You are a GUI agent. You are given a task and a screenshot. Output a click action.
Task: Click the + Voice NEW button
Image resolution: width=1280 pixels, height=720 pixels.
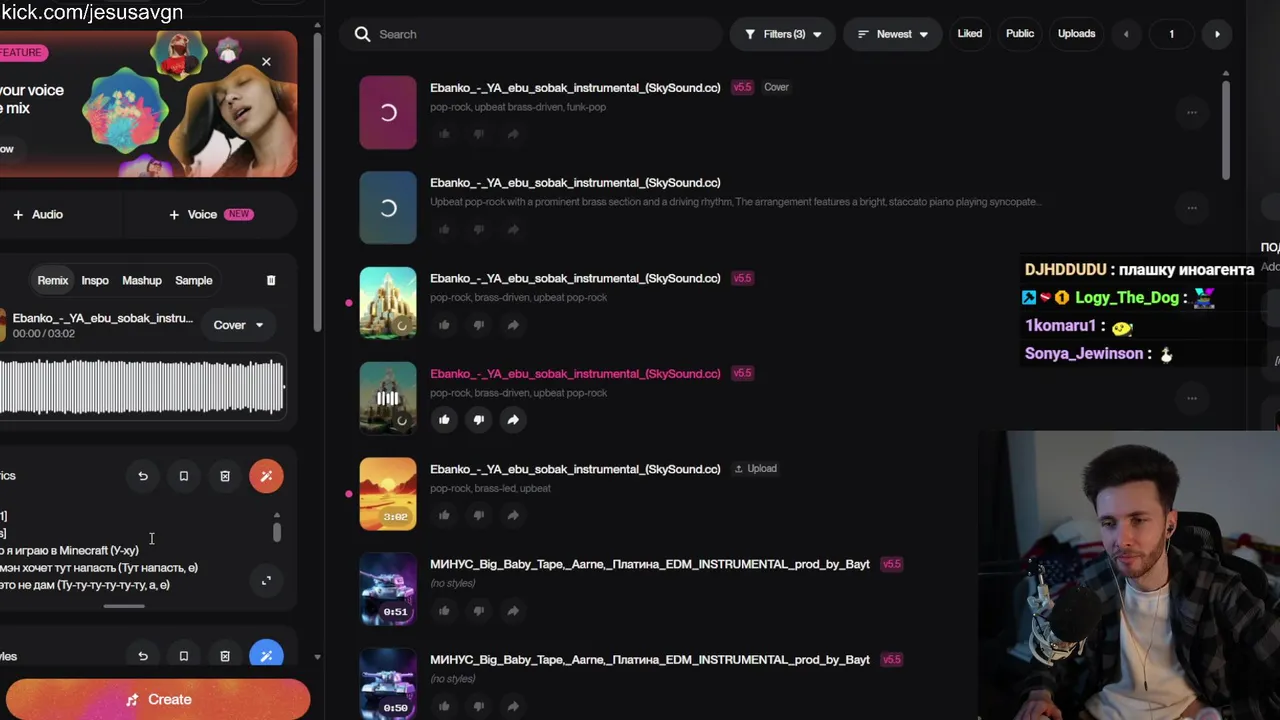coord(210,214)
